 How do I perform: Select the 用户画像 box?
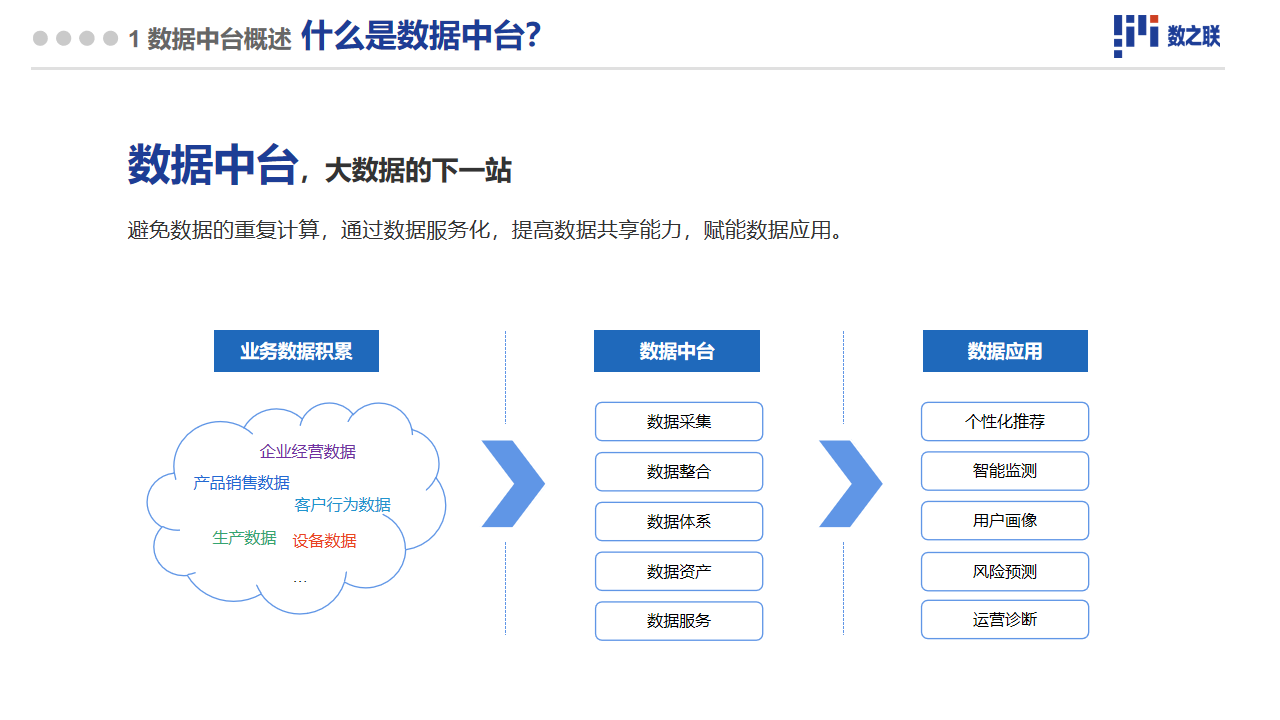pos(1005,520)
